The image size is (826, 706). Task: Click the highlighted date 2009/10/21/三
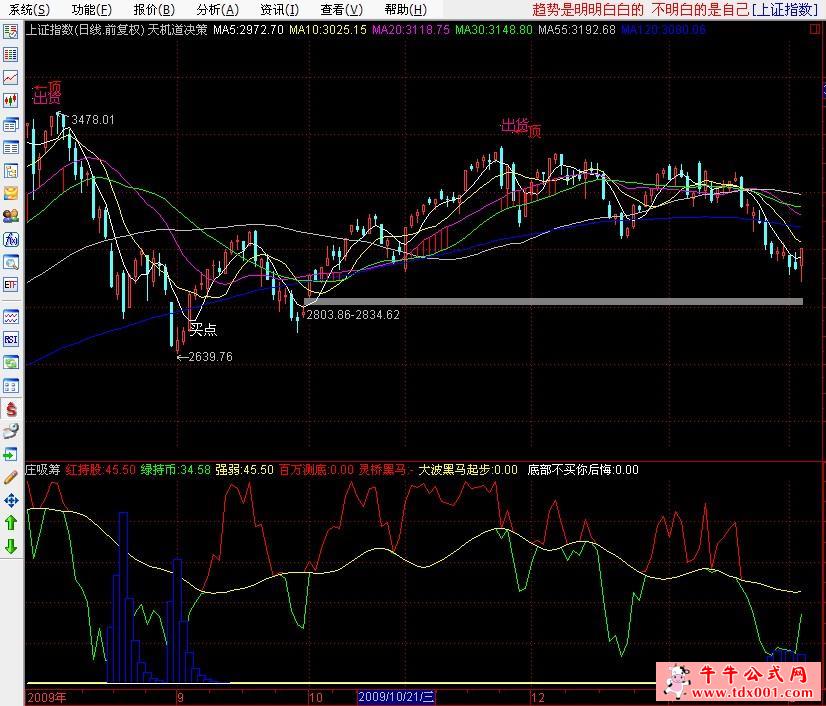point(396,698)
